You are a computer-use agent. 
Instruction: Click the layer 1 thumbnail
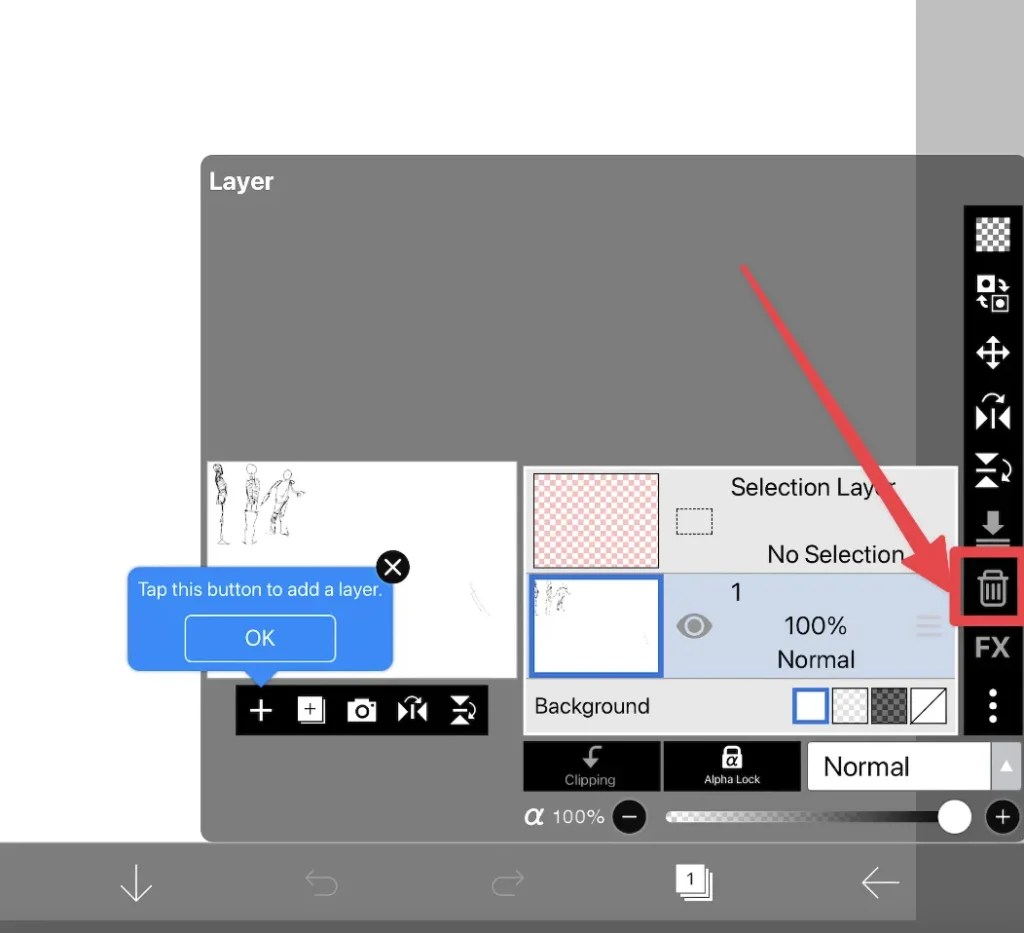(x=595, y=626)
